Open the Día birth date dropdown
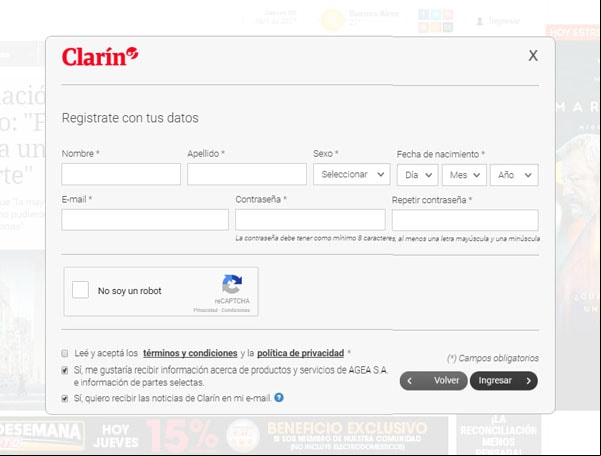This screenshot has height=456, width=601. (417, 175)
